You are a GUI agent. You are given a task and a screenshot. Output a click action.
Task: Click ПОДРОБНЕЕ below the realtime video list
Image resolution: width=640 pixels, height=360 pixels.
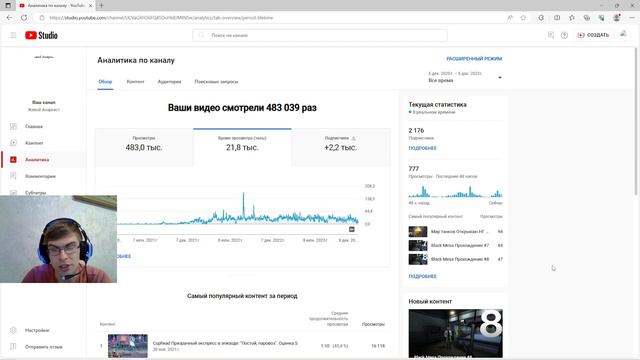[422, 276]
